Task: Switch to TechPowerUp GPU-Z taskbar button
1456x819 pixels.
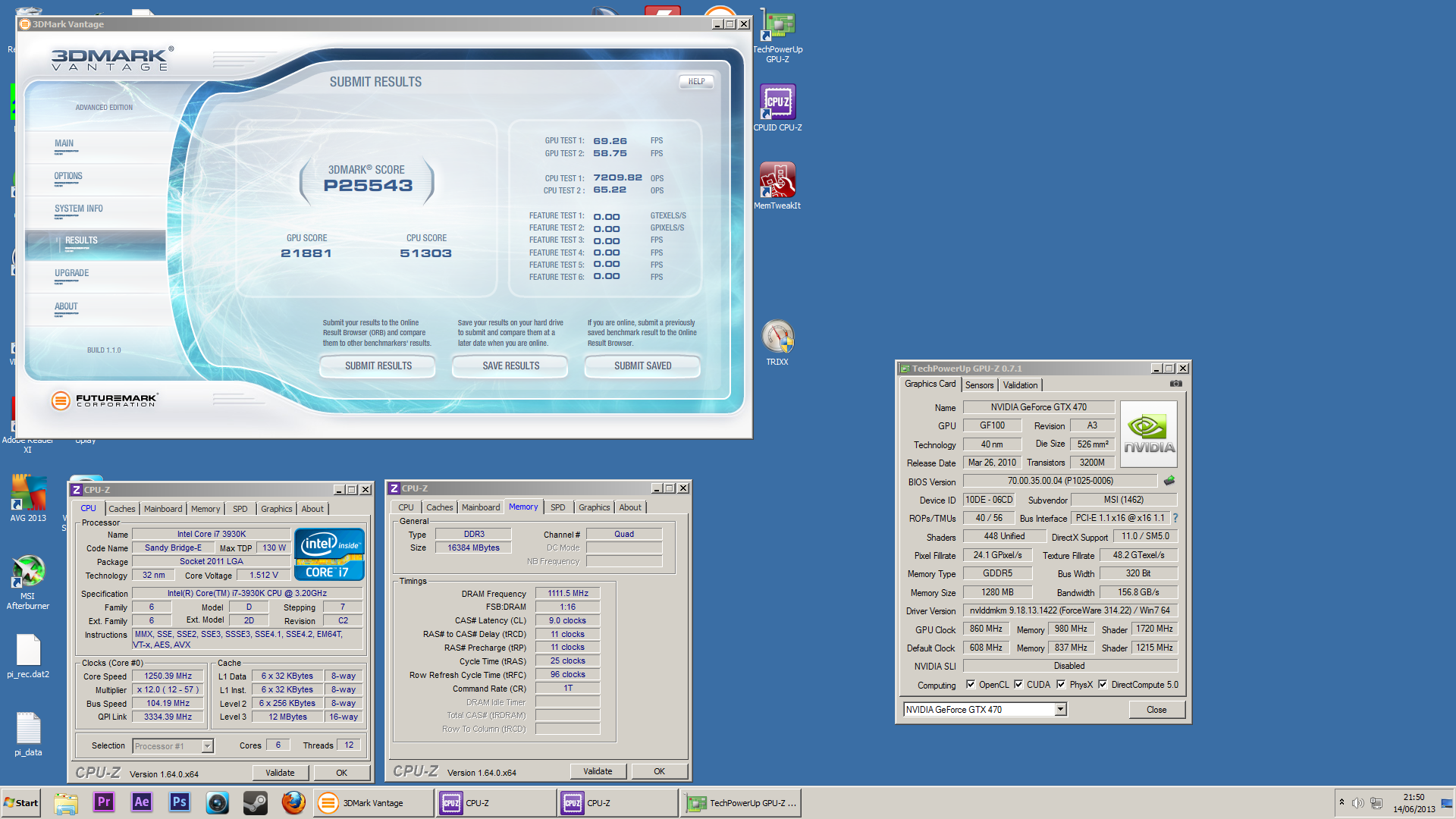Action: (741, 803)
